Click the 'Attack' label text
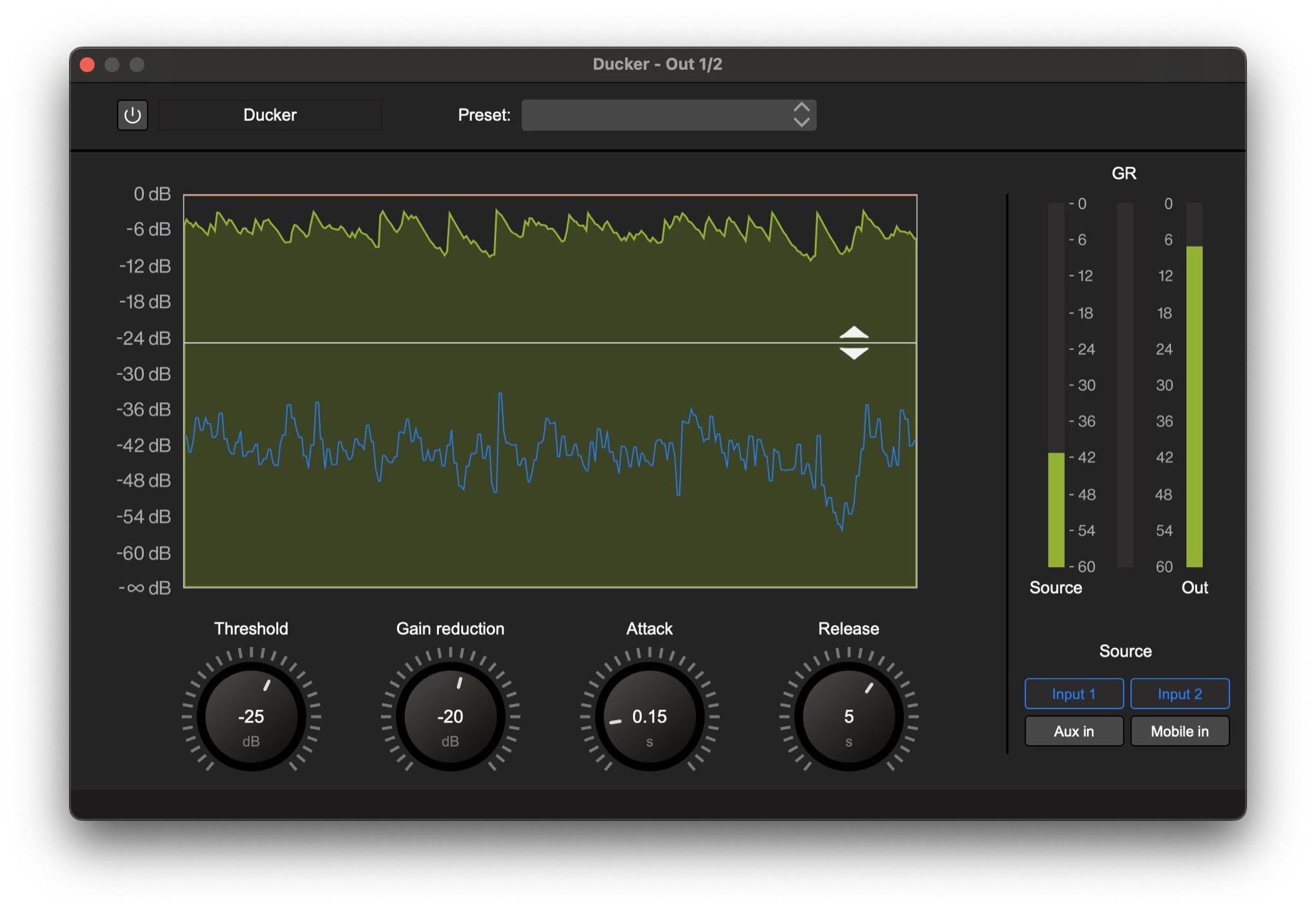Image resolution: width=1316 pixels, height=912 pixels. [x=650, y=629]
